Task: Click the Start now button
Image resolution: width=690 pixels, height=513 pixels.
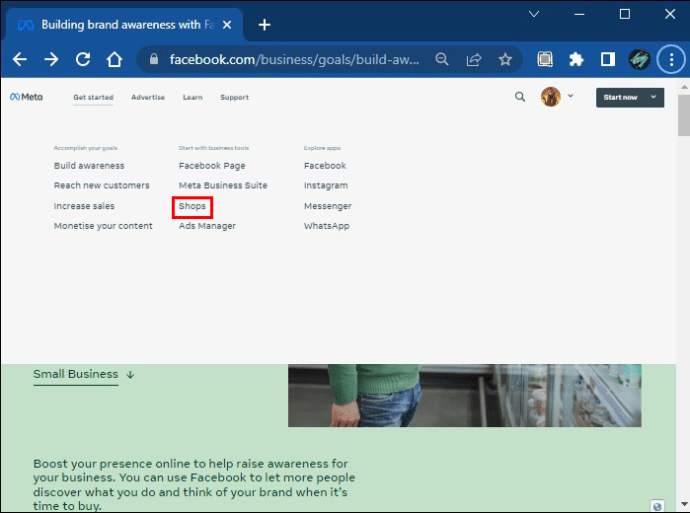Action: click(620, 97)
